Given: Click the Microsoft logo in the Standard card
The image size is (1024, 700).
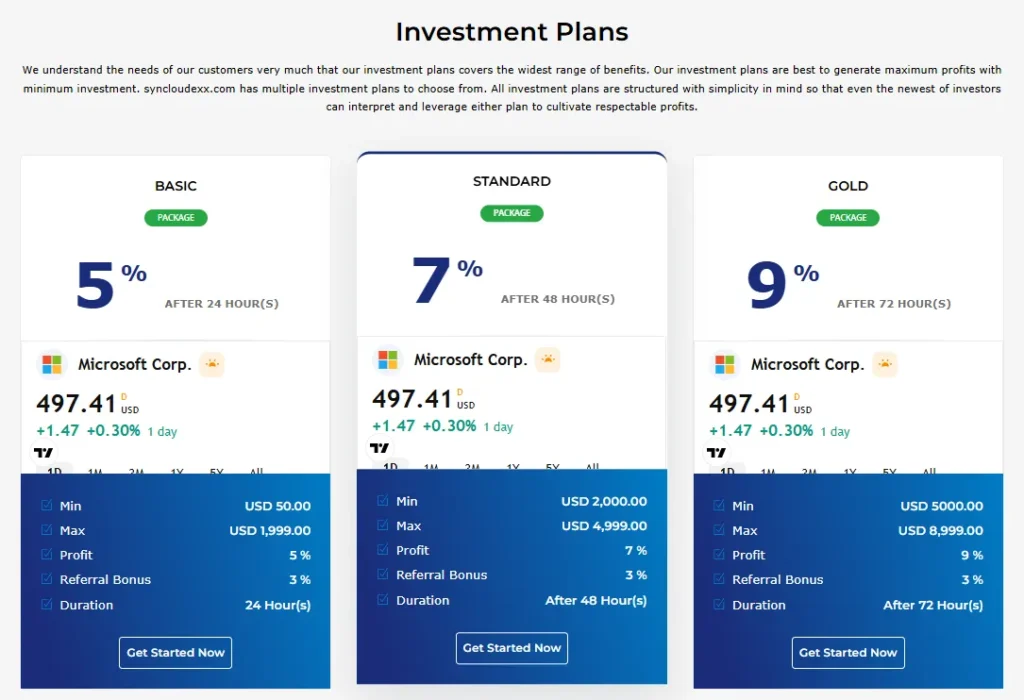Looking at the screenshot, I should coord(388,360).
